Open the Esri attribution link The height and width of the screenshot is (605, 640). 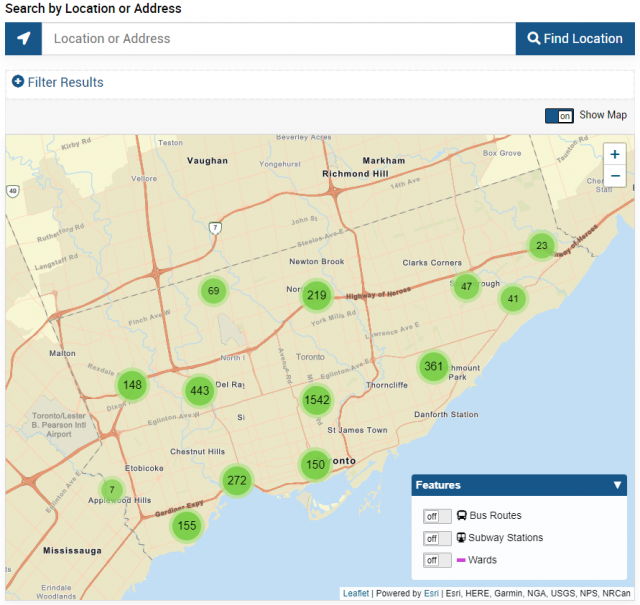point(431,593)
